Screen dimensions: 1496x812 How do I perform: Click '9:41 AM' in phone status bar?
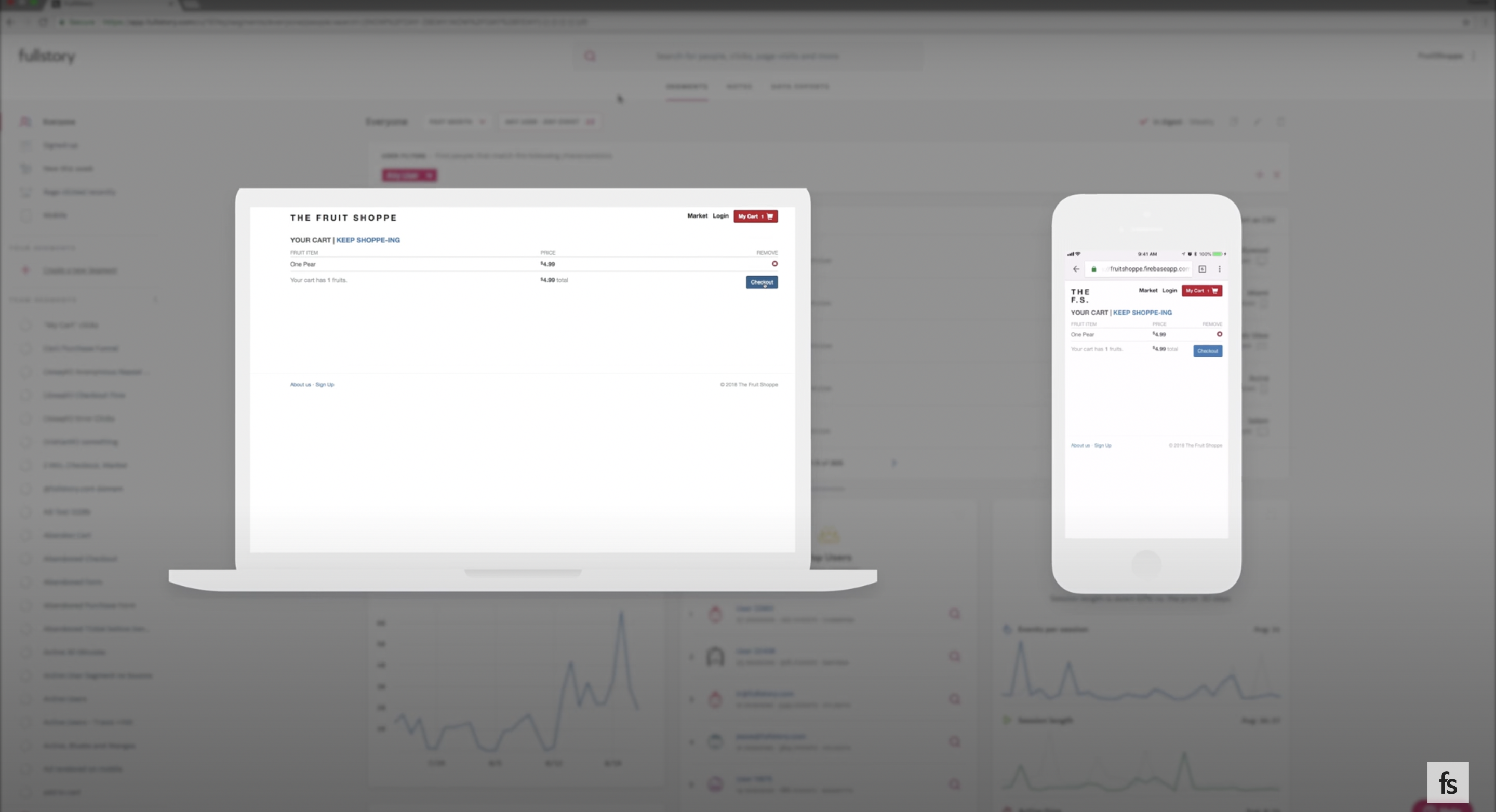1147,254
